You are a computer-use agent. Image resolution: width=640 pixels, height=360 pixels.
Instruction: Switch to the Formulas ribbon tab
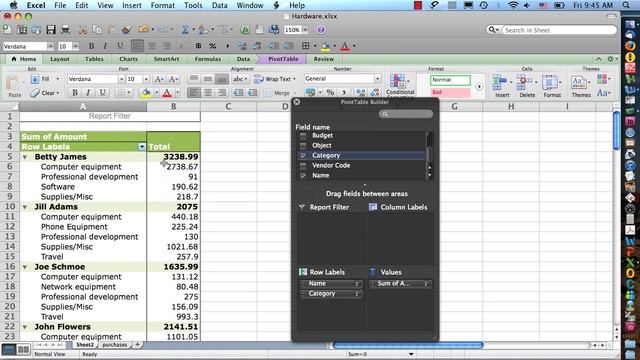pyautogui.click(x=207, y=59)
